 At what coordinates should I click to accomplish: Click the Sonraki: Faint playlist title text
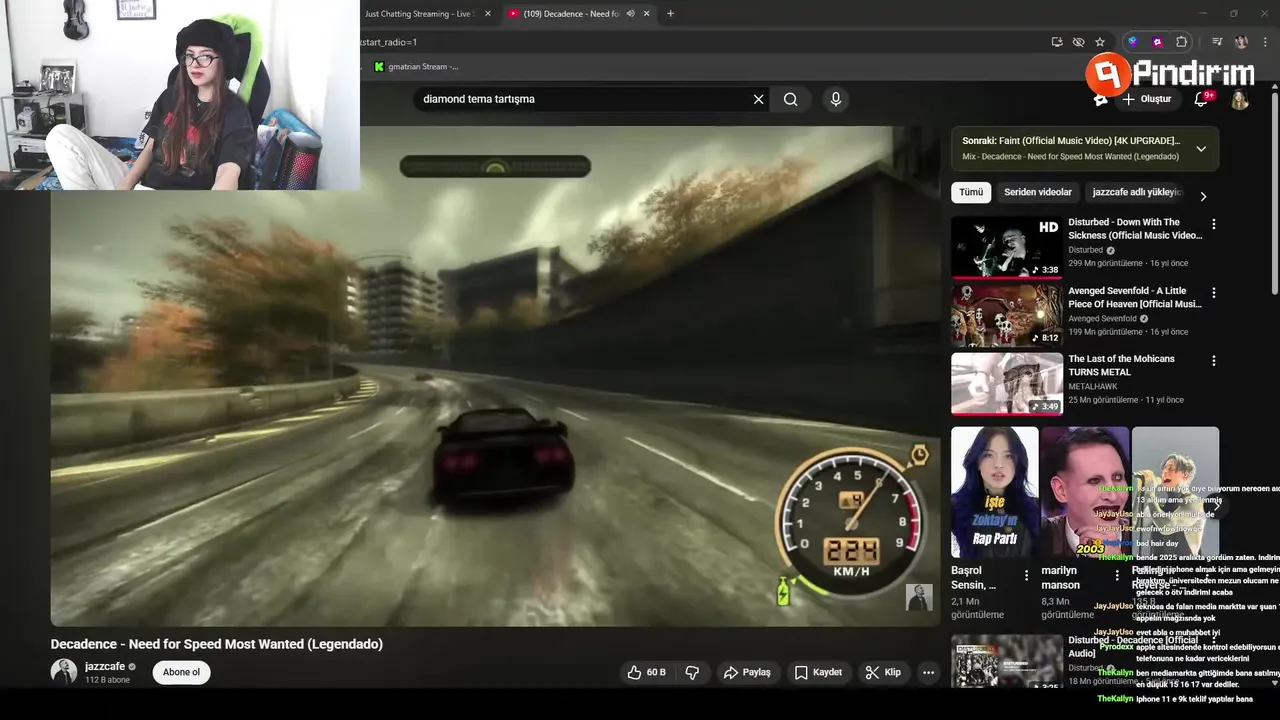click(1071, 141)
